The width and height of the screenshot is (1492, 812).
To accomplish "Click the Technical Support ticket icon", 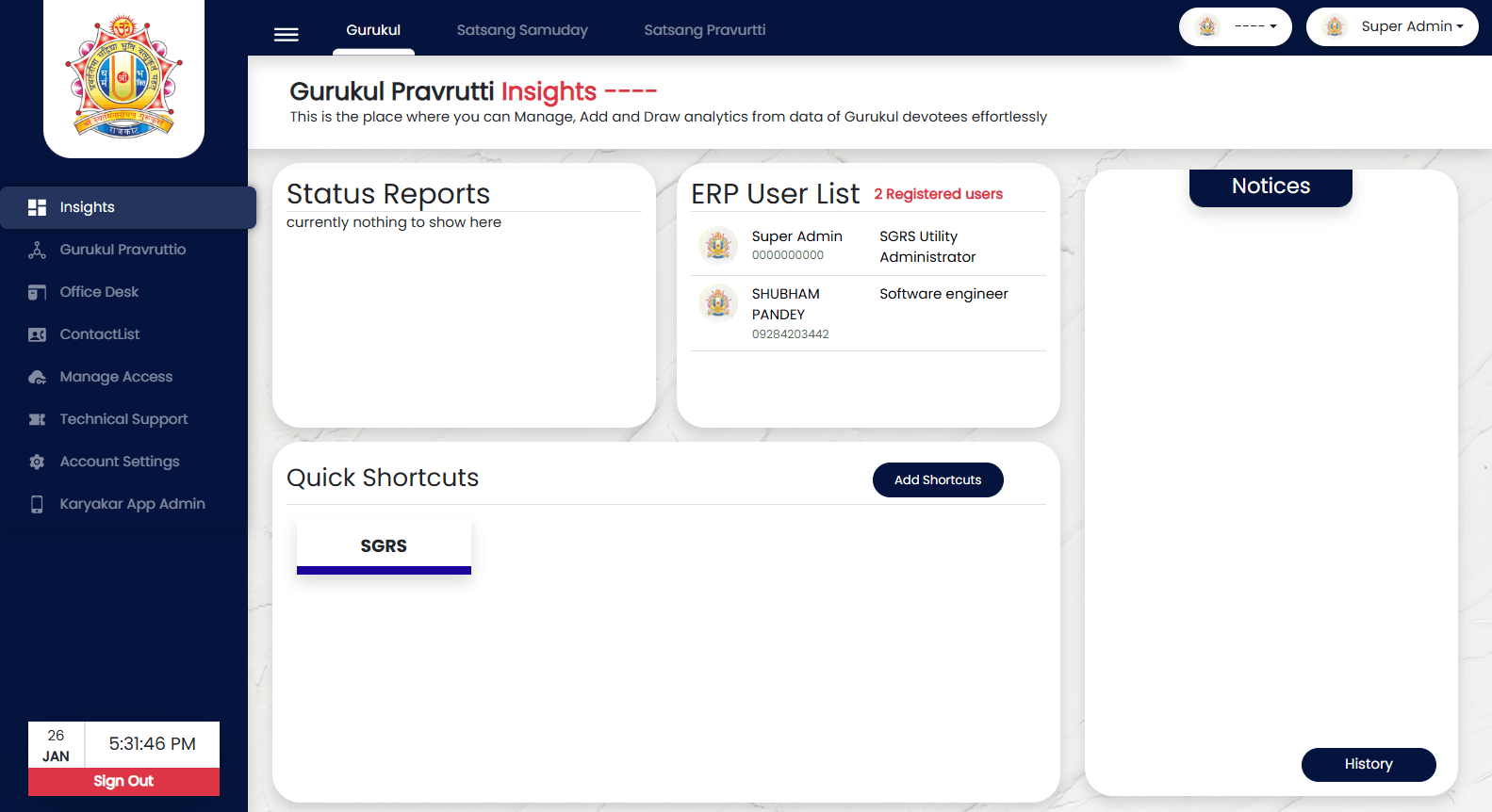I will pos(37,419).
